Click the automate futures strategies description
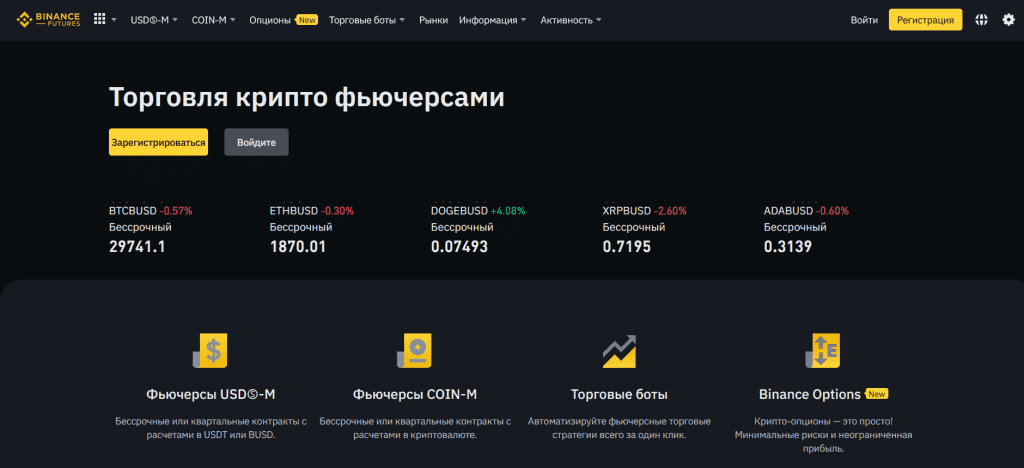Screen dimensions: 1024x468 coord(619,428)
